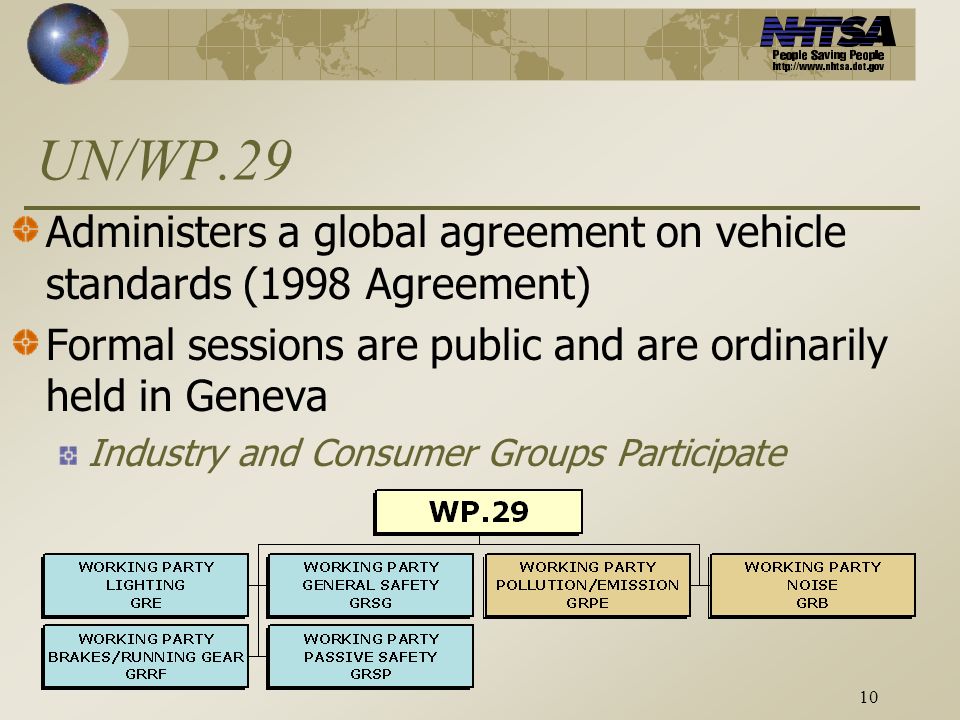Viewport: 960px width, 720px height.
Task: Select the Working Party Pollution/Emission GRPE box
Action: pyautogui.click(x=587, y=585)
